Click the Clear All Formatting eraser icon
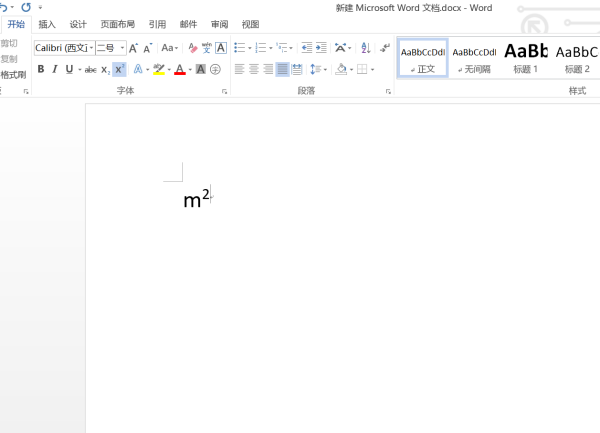 193,48
